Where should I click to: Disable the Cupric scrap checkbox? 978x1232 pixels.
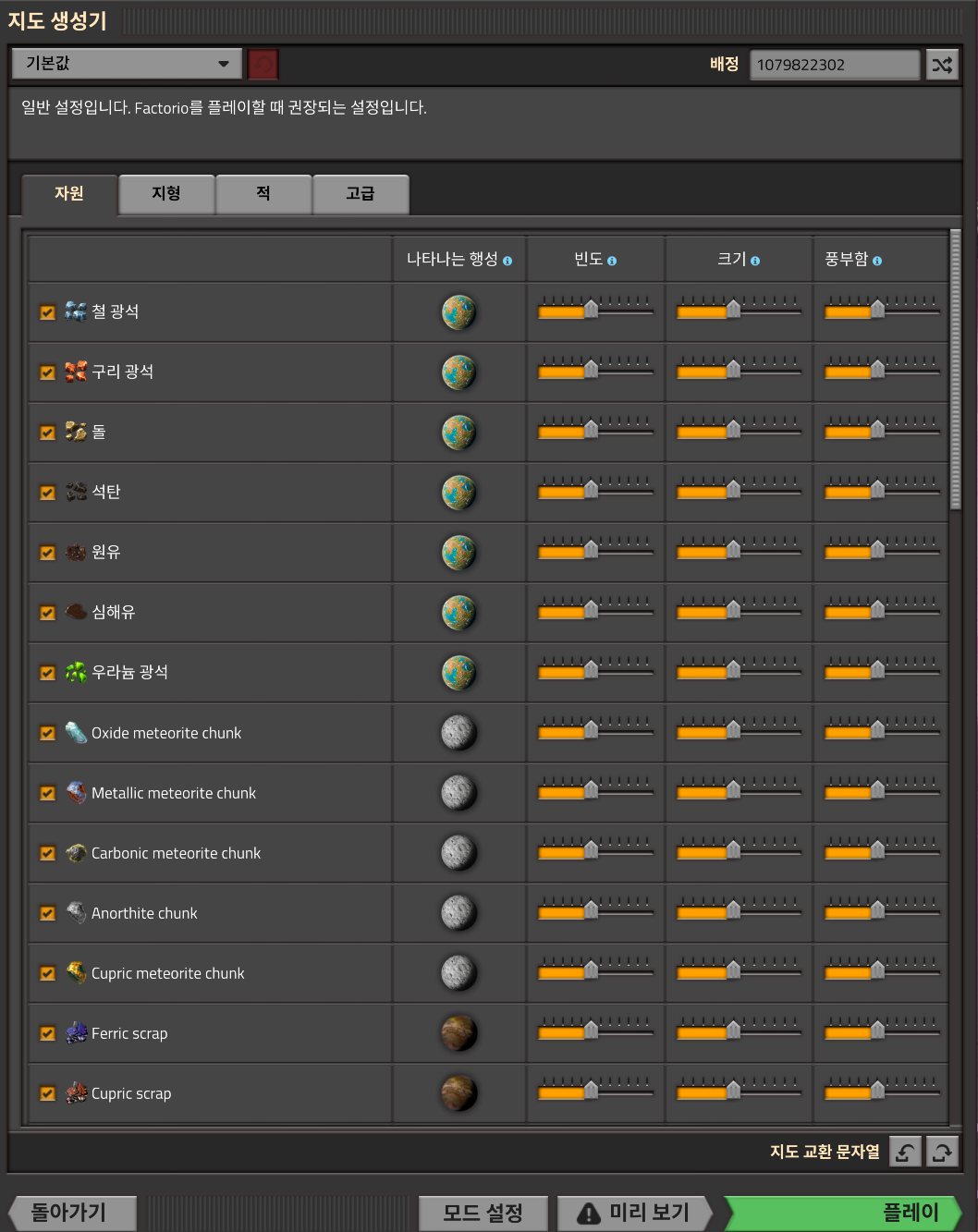click(x=48, y=1093)
